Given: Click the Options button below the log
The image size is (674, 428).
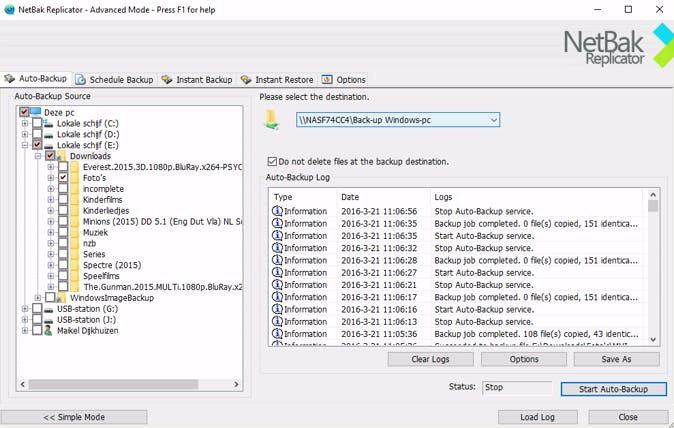Looking at the screenshot, I should (x=524, y=359).
